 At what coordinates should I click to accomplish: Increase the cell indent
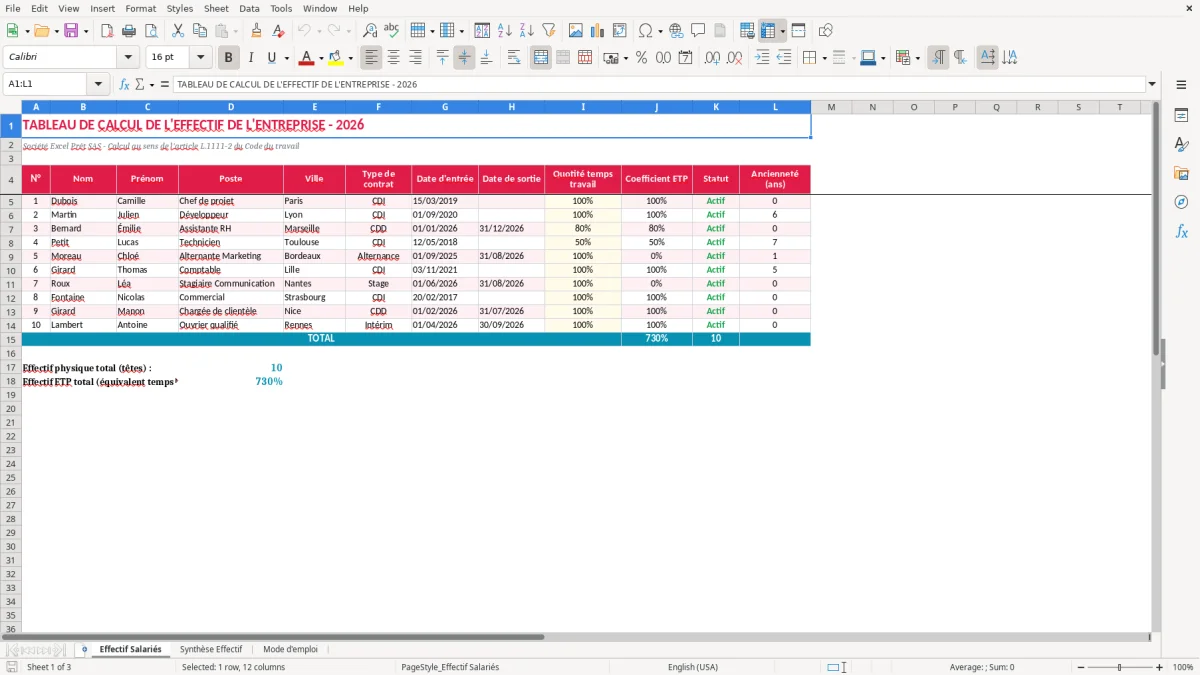762,58
